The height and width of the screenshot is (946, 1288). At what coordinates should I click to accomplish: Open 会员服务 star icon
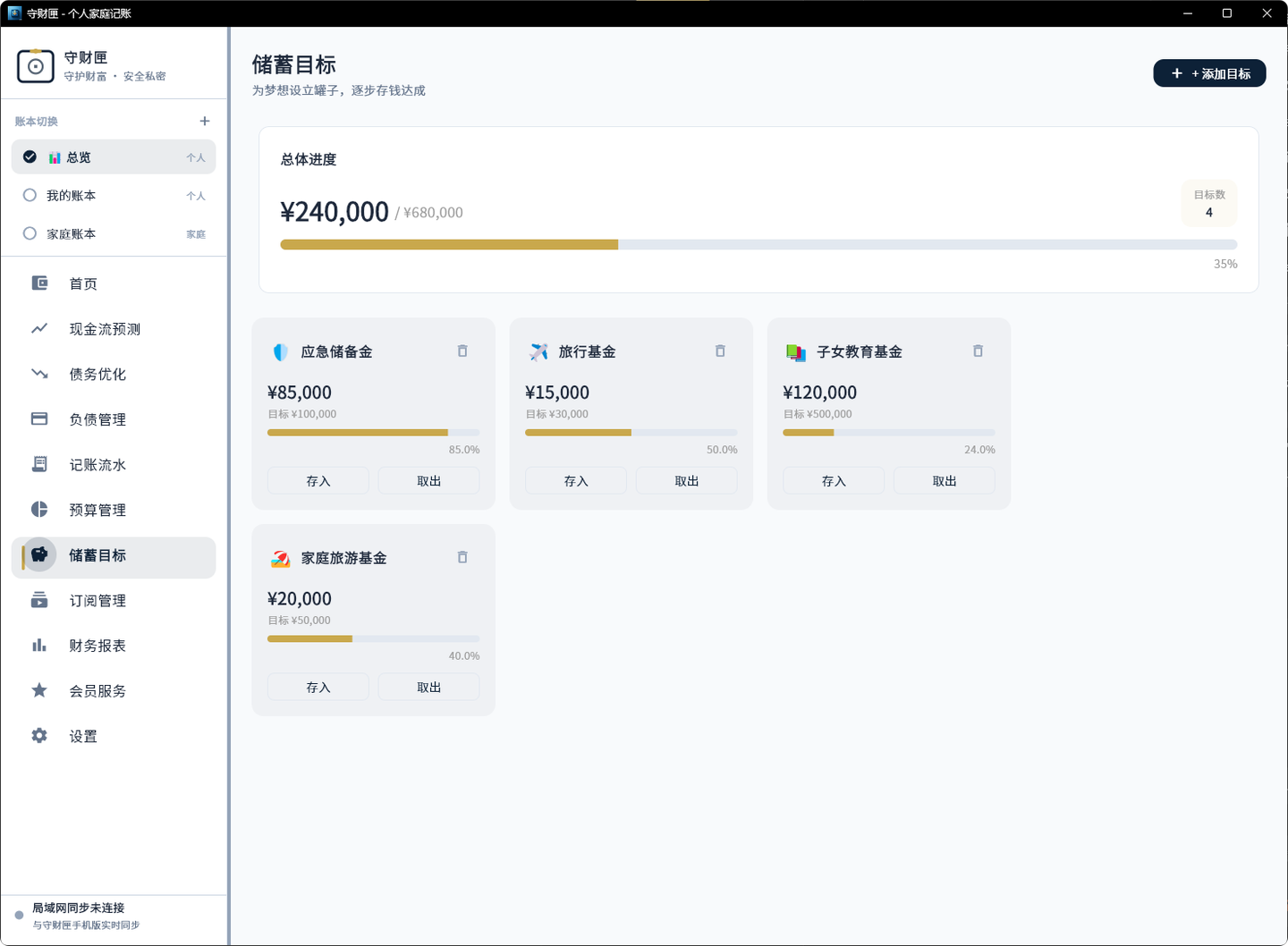39,690
